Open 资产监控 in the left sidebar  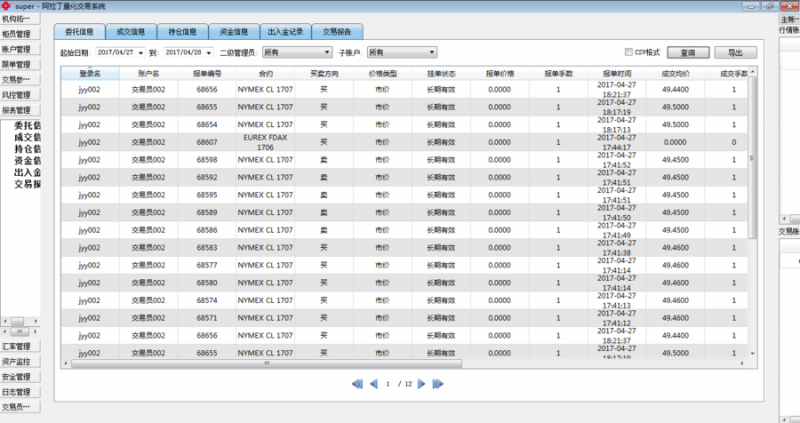tap(20, 362)
